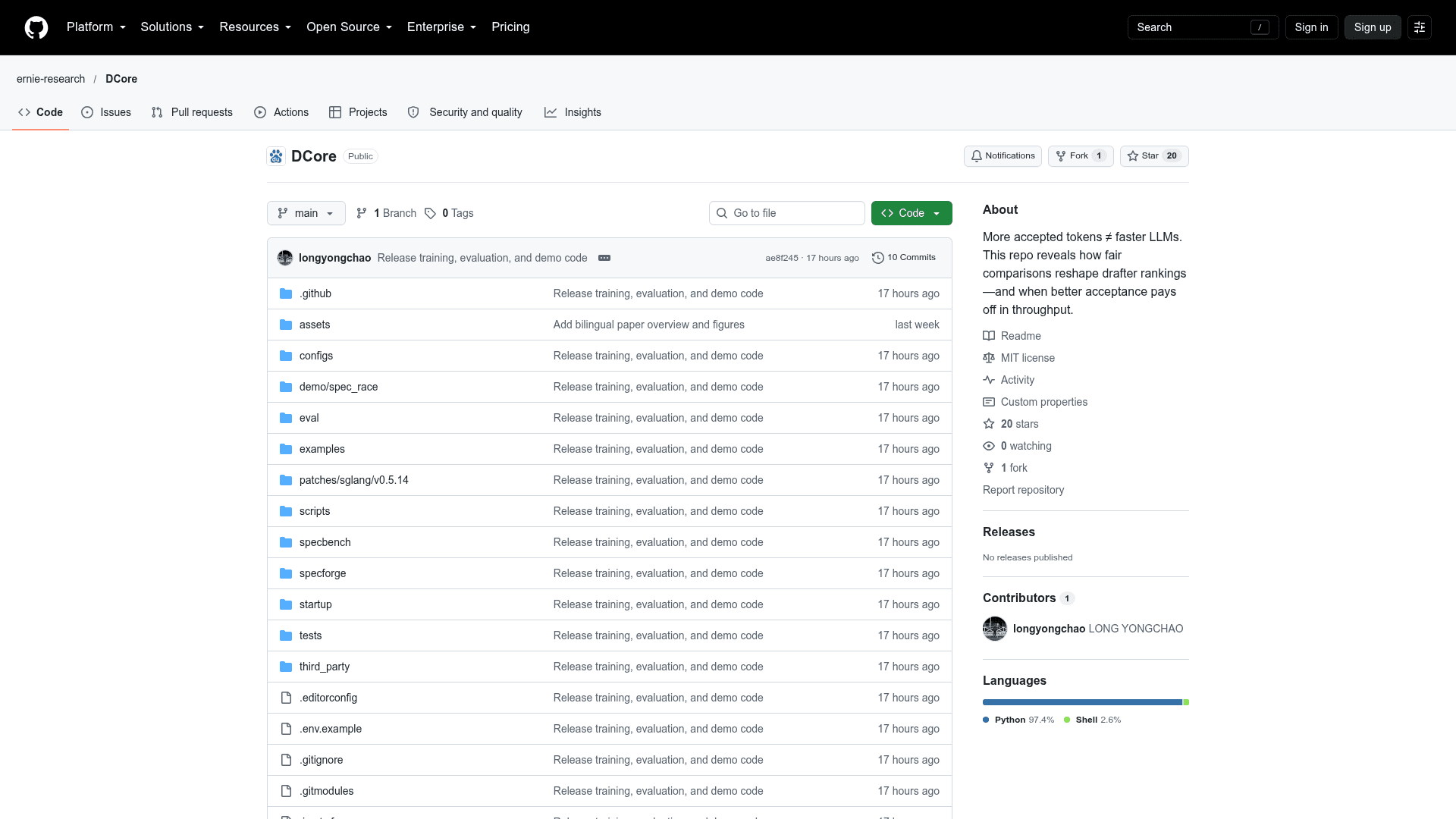Open the ernie-research organization link
Viewport: 1456px width, 819px height.
tap(51, 79)
